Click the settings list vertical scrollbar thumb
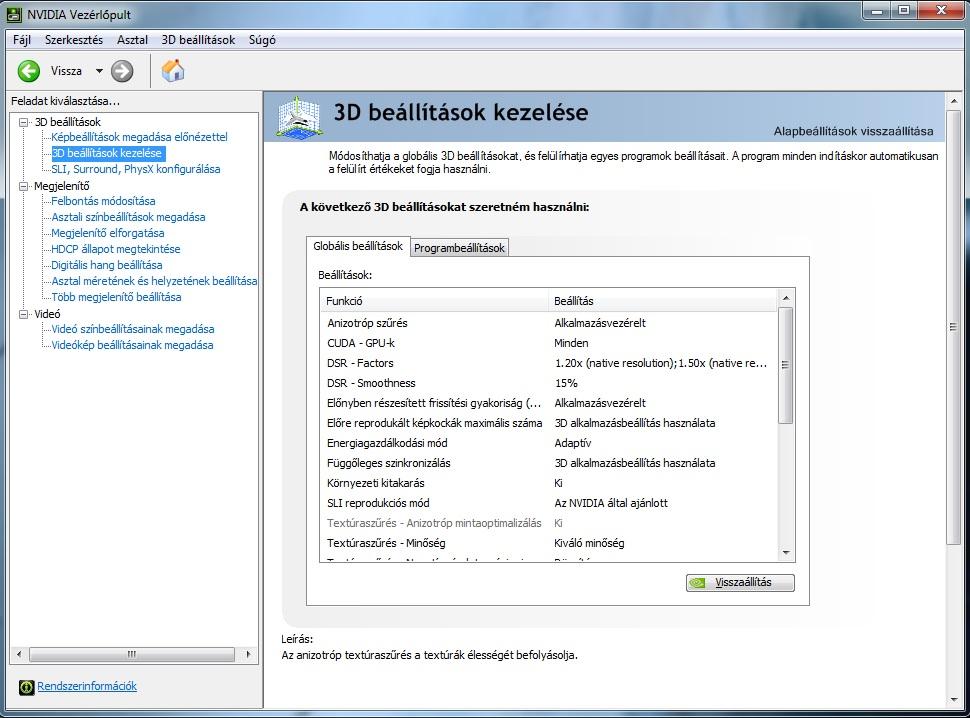Screen dimensions: 970x718 pos(786,365)
